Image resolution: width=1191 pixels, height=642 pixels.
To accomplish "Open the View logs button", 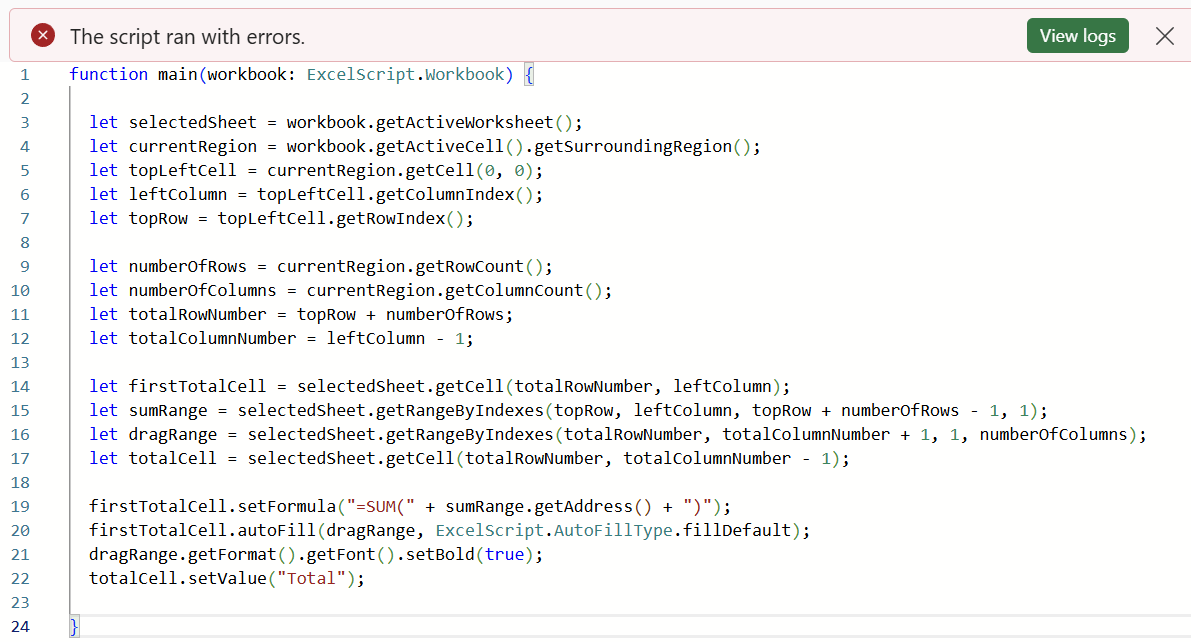I will [x=1077, y=36].
